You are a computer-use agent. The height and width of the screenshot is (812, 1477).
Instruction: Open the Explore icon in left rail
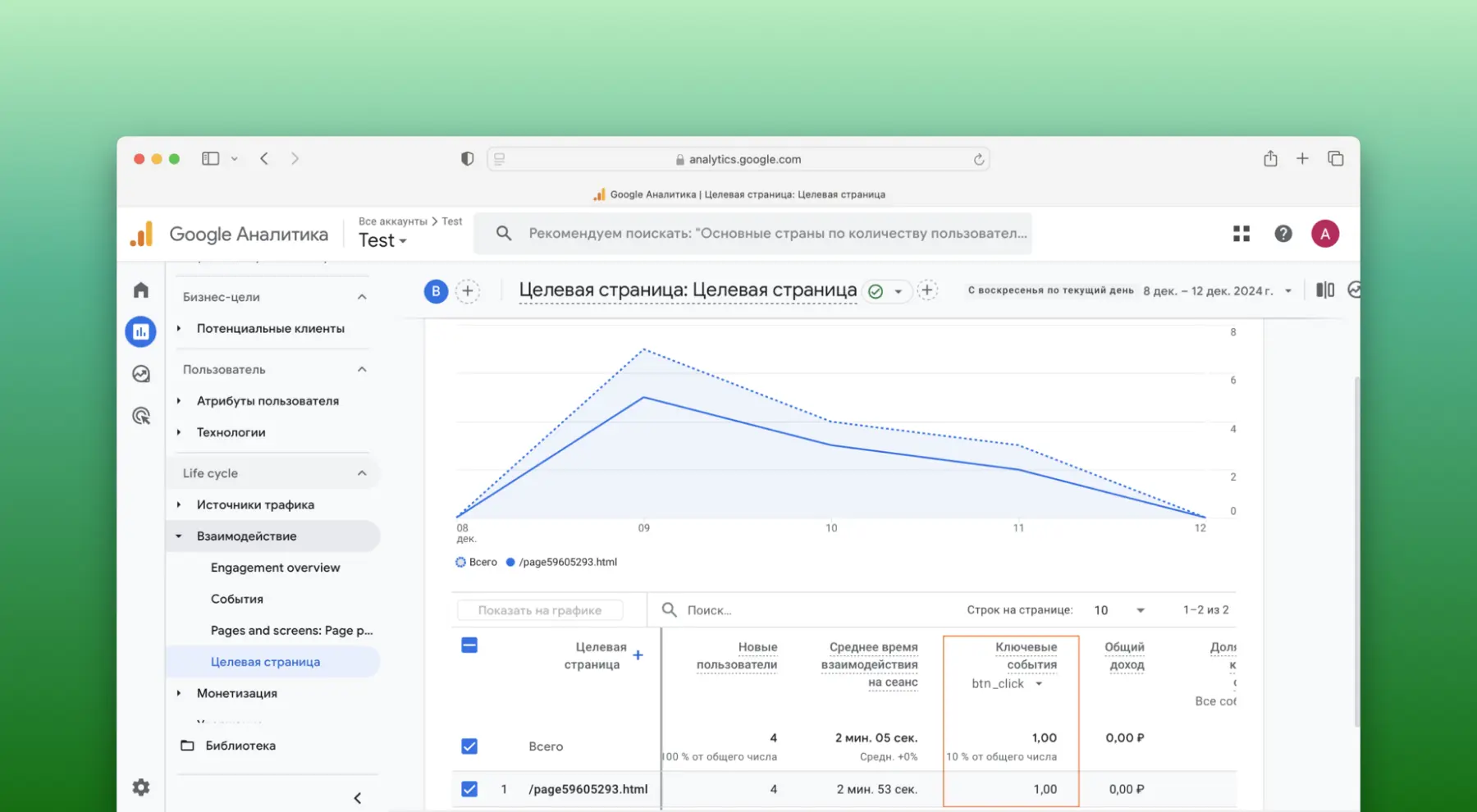pos(141,374)
